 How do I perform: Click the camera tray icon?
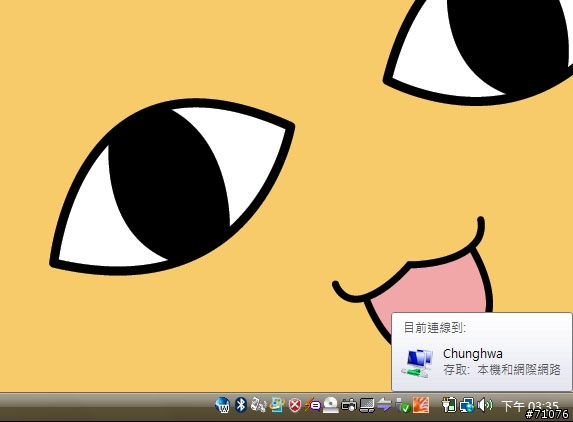pyautogui.click(x=349, y=405)
